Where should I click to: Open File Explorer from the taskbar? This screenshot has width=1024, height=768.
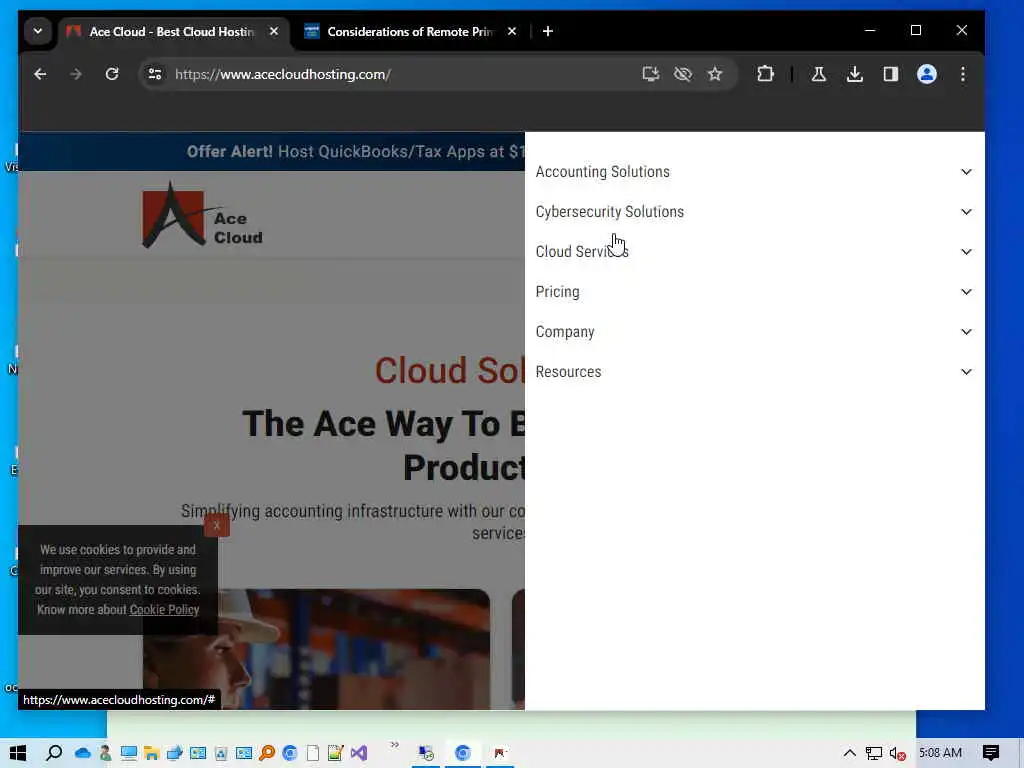[x=152, y=753]
